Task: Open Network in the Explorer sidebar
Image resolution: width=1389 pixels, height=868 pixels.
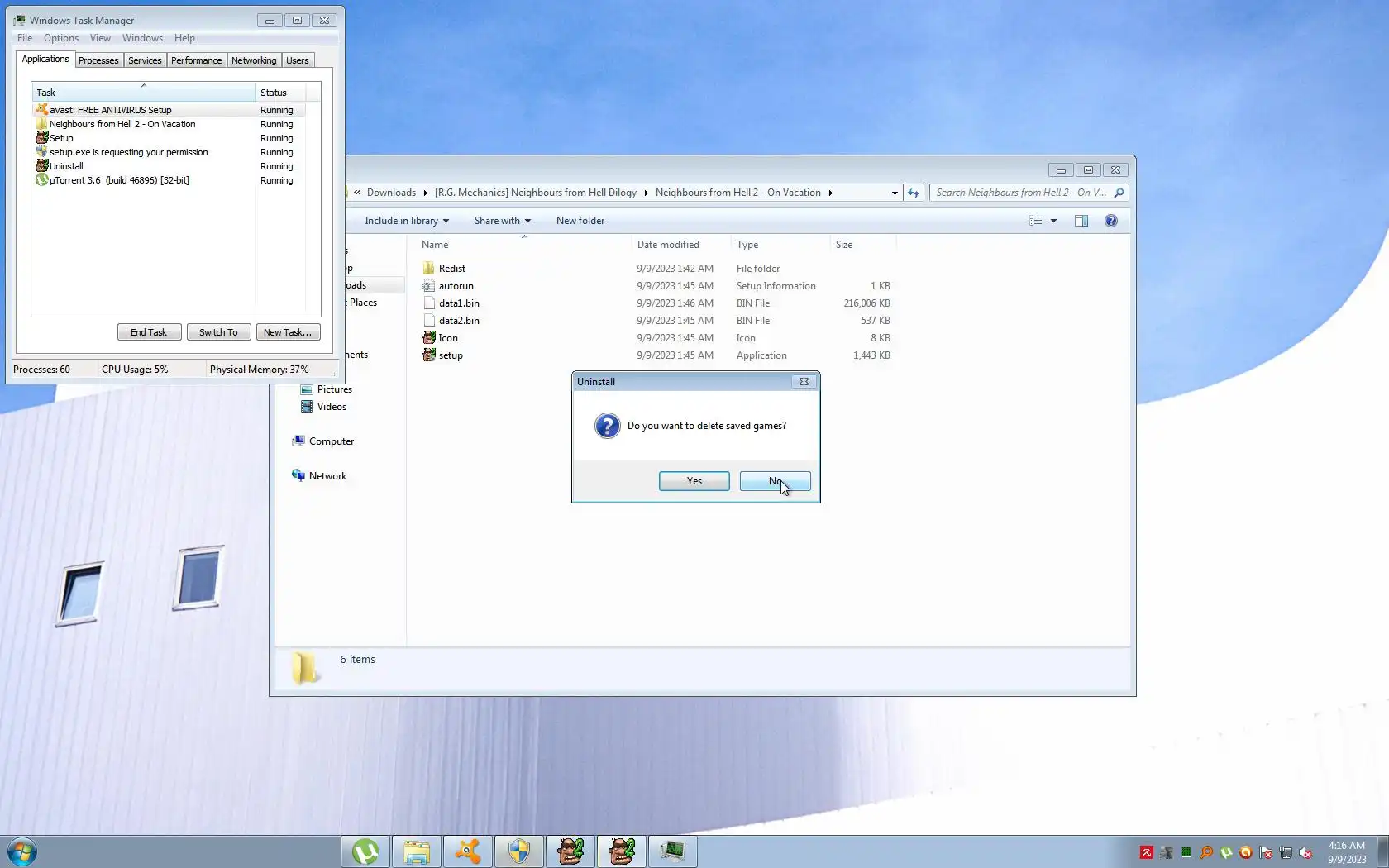Action: pyautogui.click(x=319, y=476)
